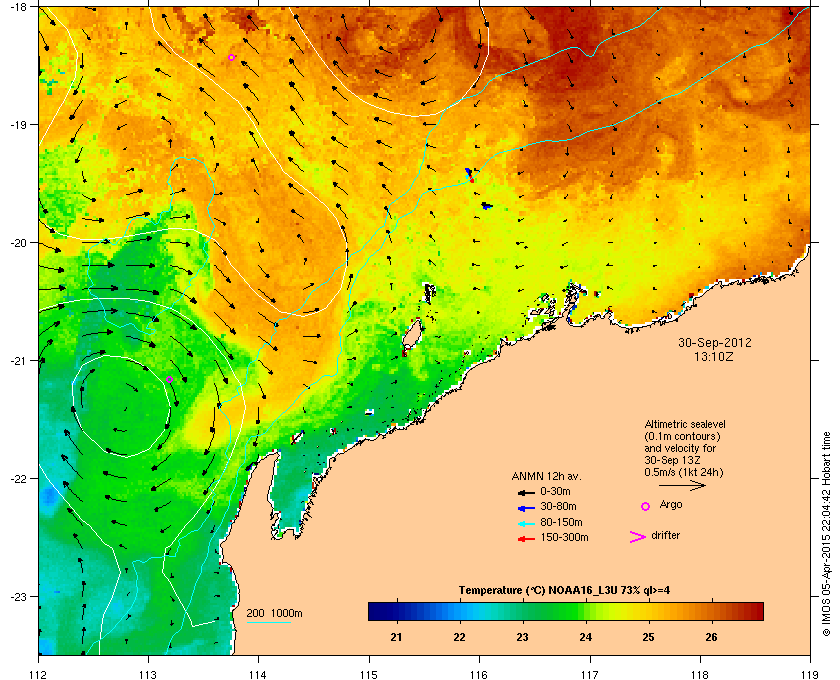Click the 'ANMN 12h av.' legend heading

pyautogui.click(x=546, y=476)
